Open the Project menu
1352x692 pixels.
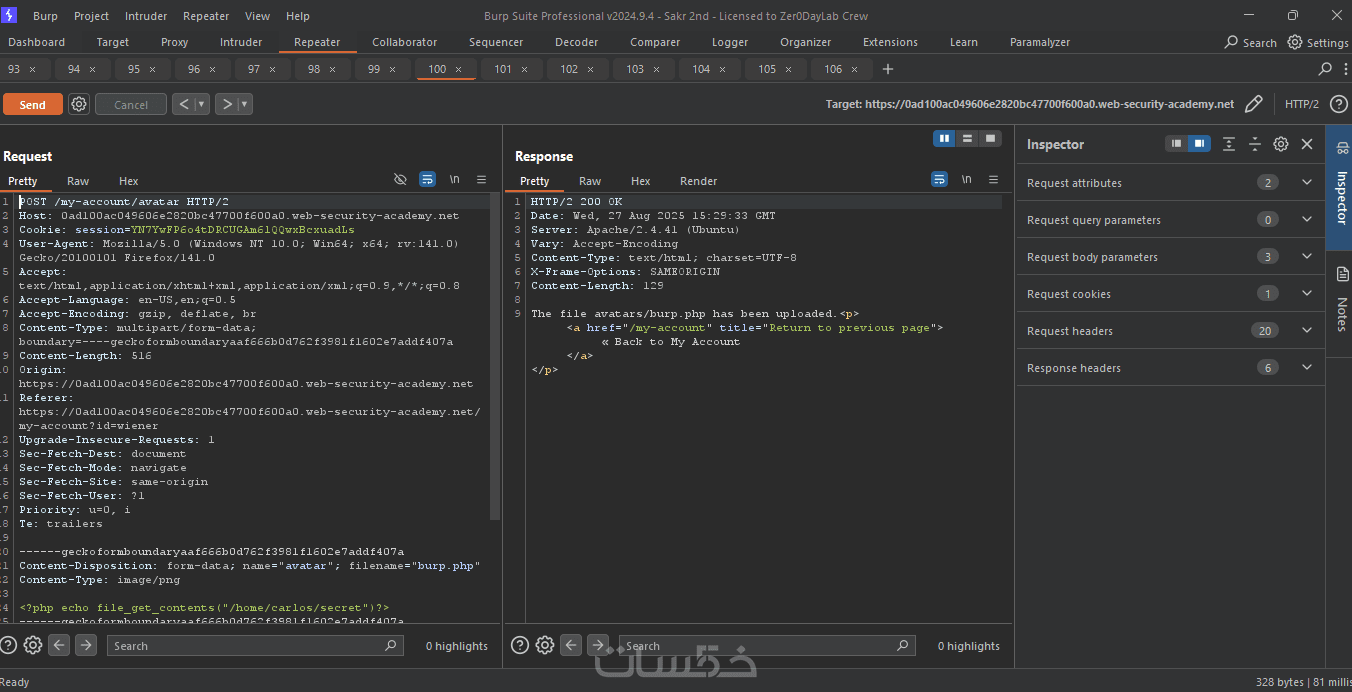click(x=92, y=16)
